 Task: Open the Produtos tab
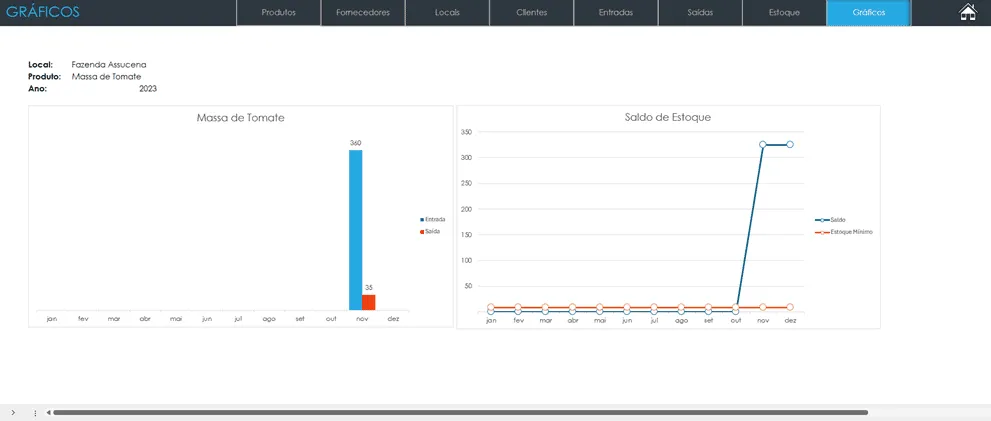pyautogui.click(x=279, y=13)
